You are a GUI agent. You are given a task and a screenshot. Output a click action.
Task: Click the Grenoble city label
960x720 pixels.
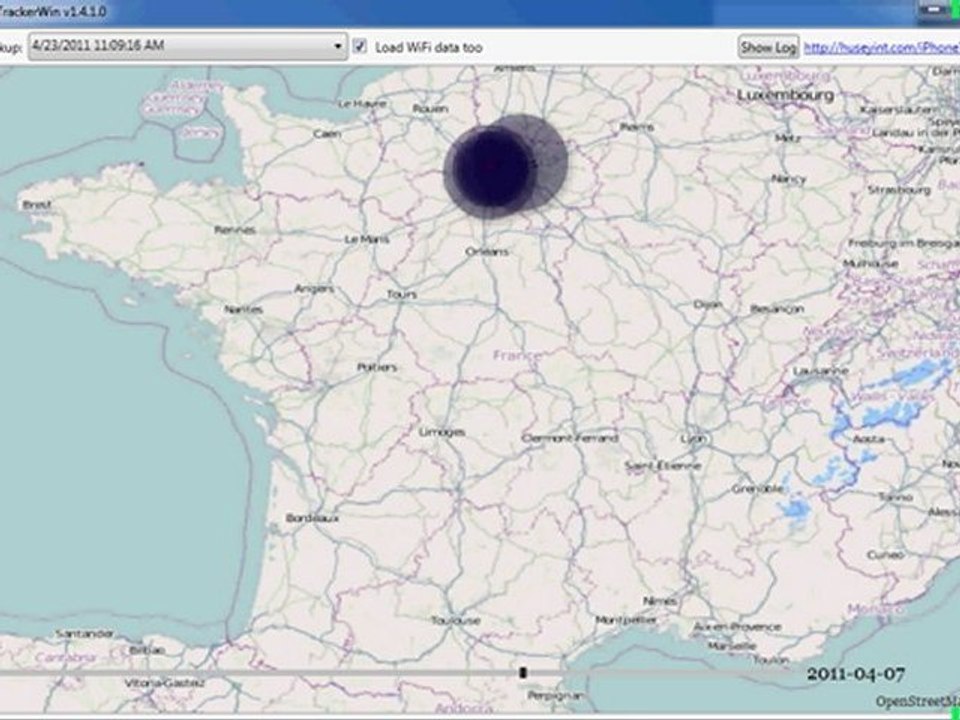[757, 489]
